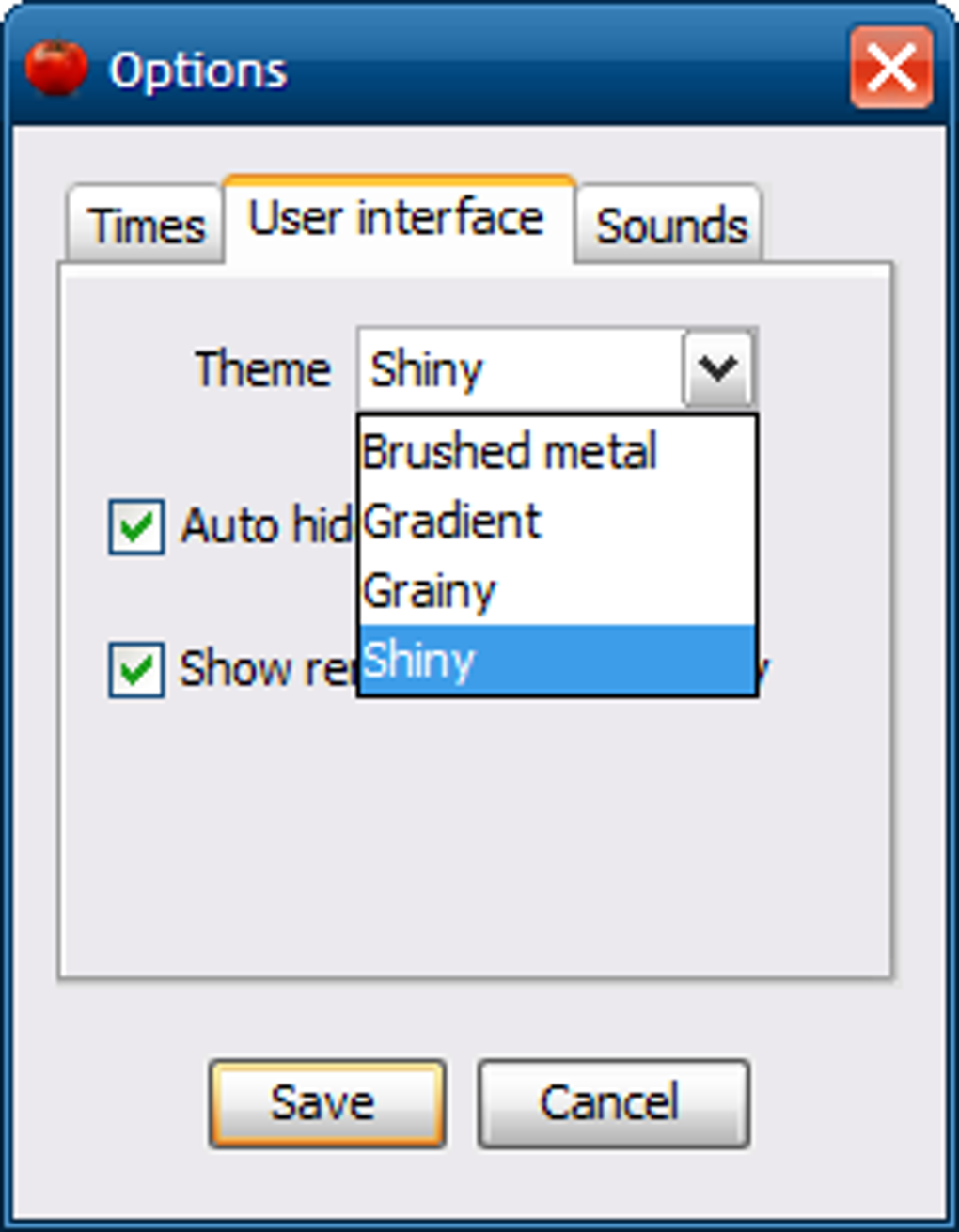Switch to the Times tab
The image size is (959, 1232).
[x=146, y=226]
